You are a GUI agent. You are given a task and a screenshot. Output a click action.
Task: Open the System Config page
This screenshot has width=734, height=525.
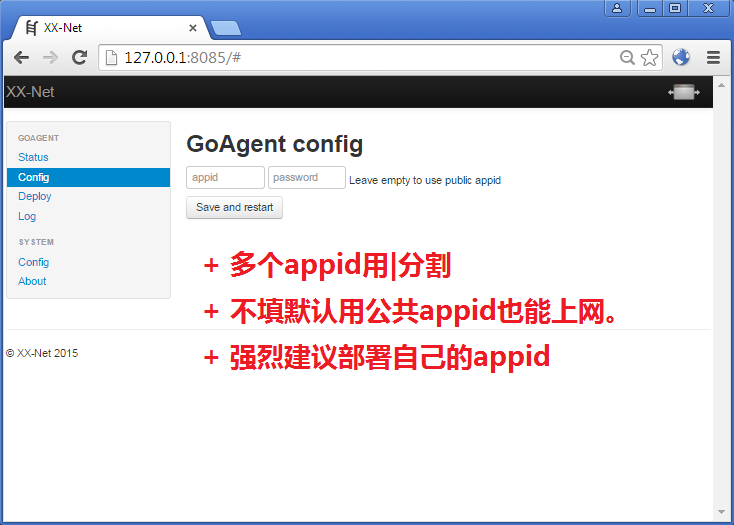click(33, 262)
